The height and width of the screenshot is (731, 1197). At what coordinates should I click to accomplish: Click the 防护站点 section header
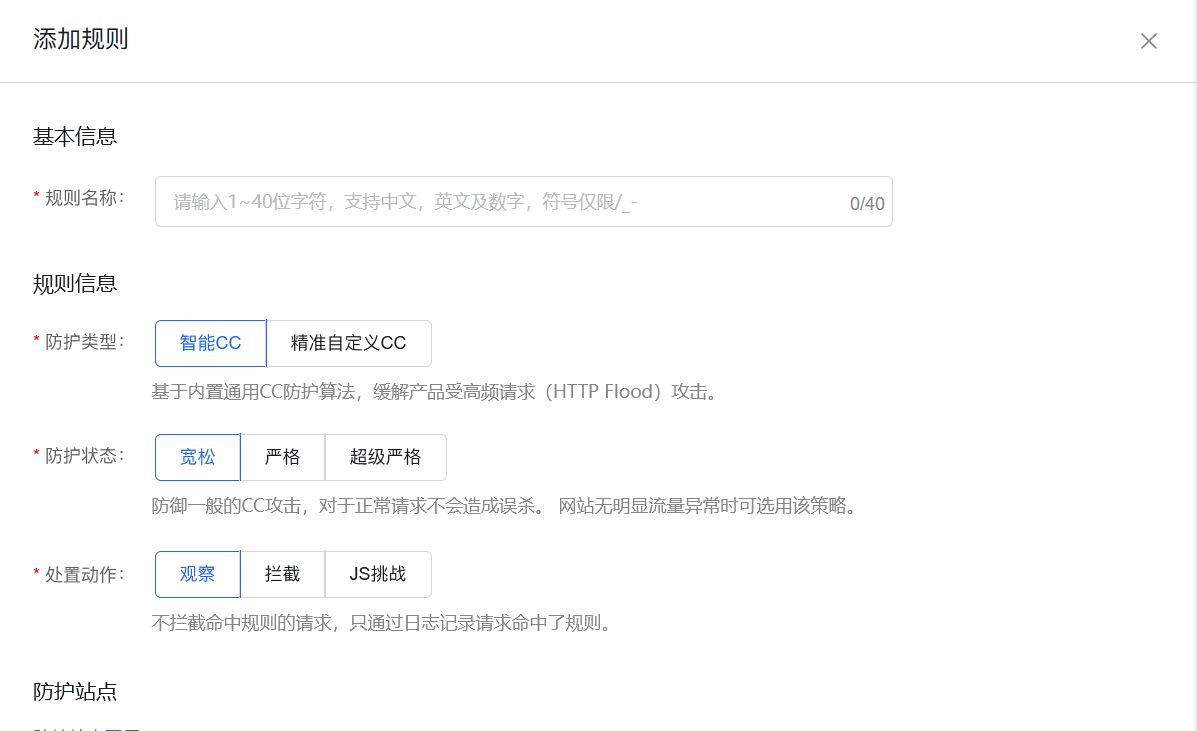[74, 691]
